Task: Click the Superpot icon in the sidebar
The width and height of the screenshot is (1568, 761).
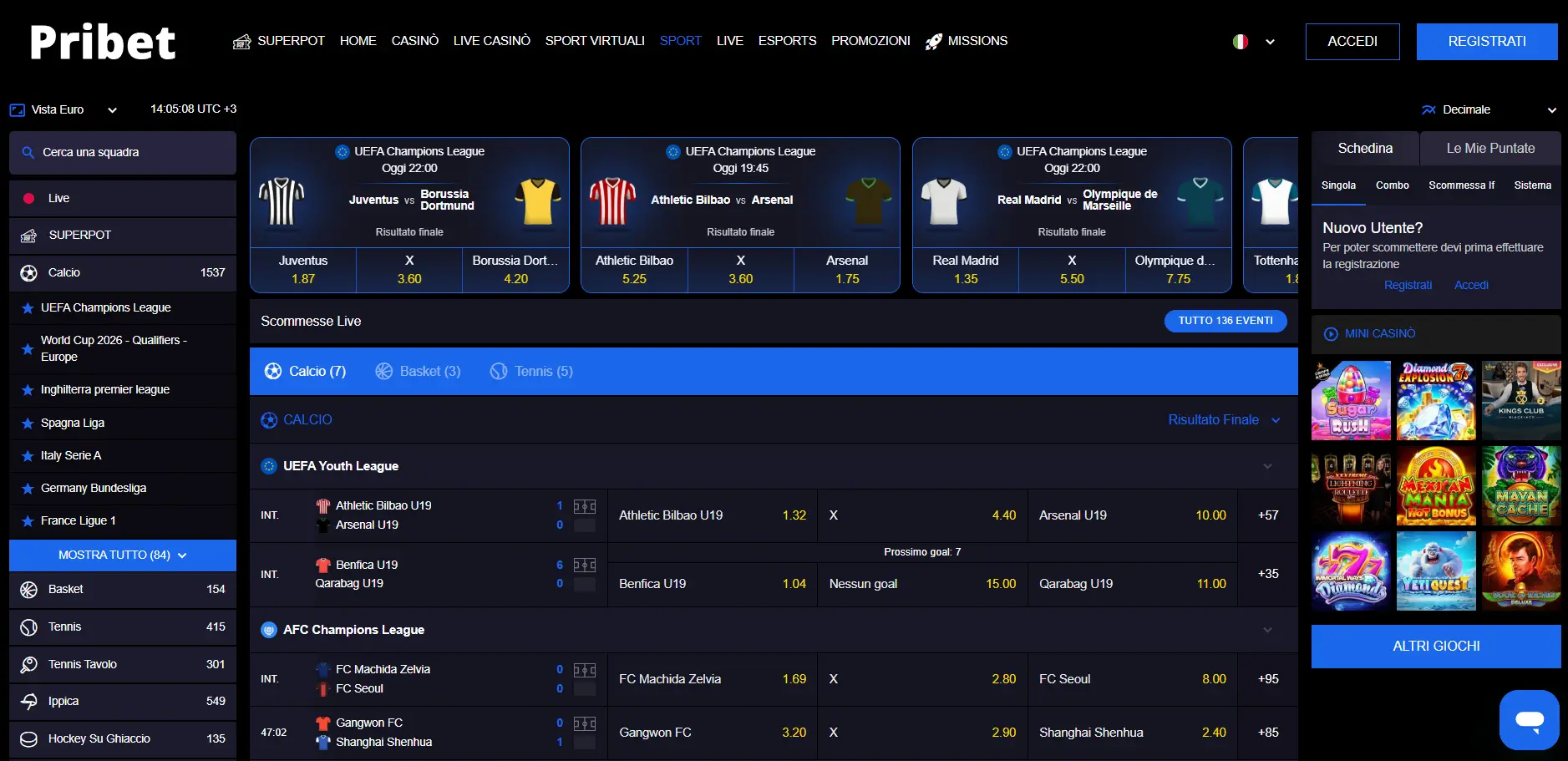Action: pyautogui.click(x=28, y=236)
